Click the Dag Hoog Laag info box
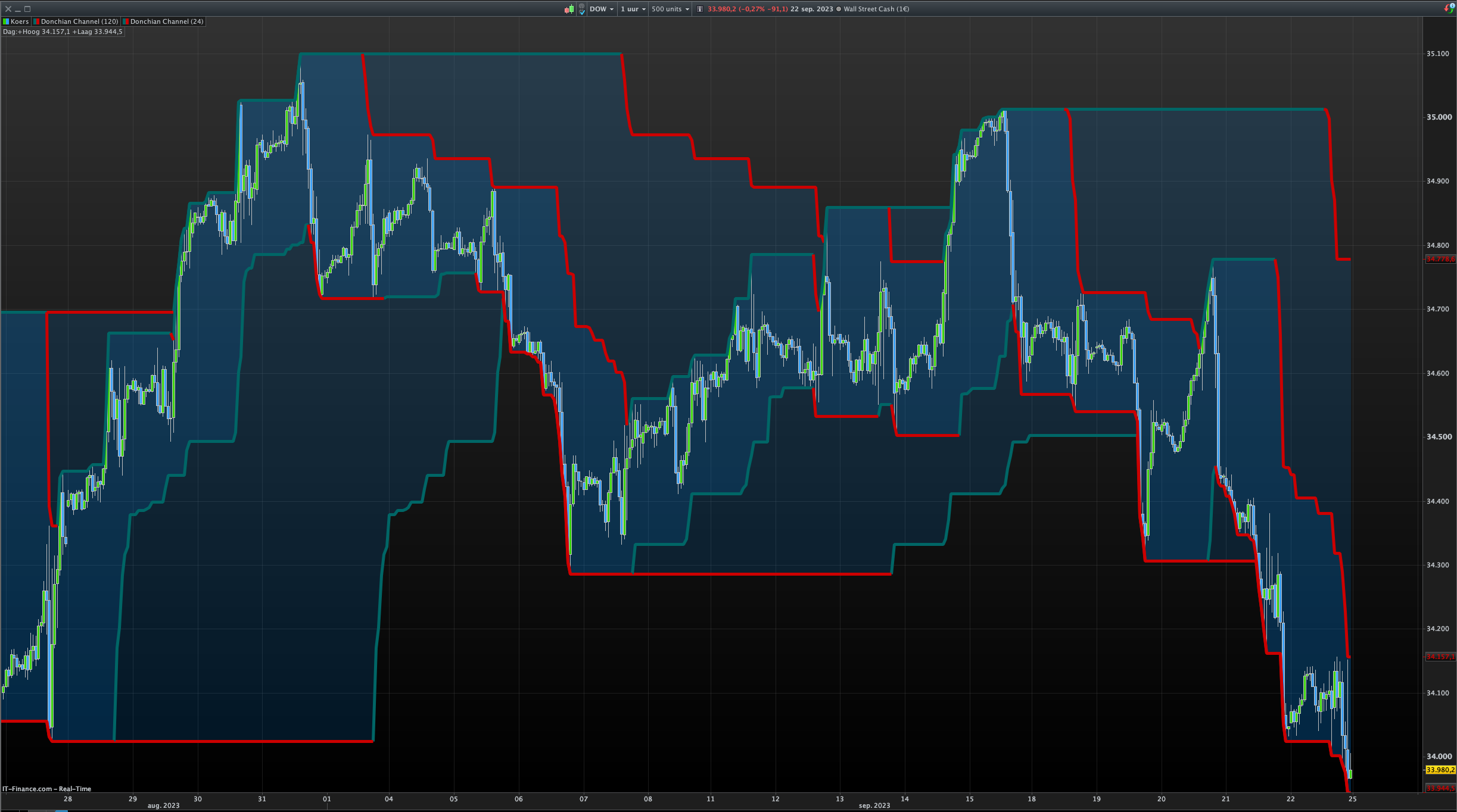The height and width of the screenshot is (812, 1457). tap(63, 32)
